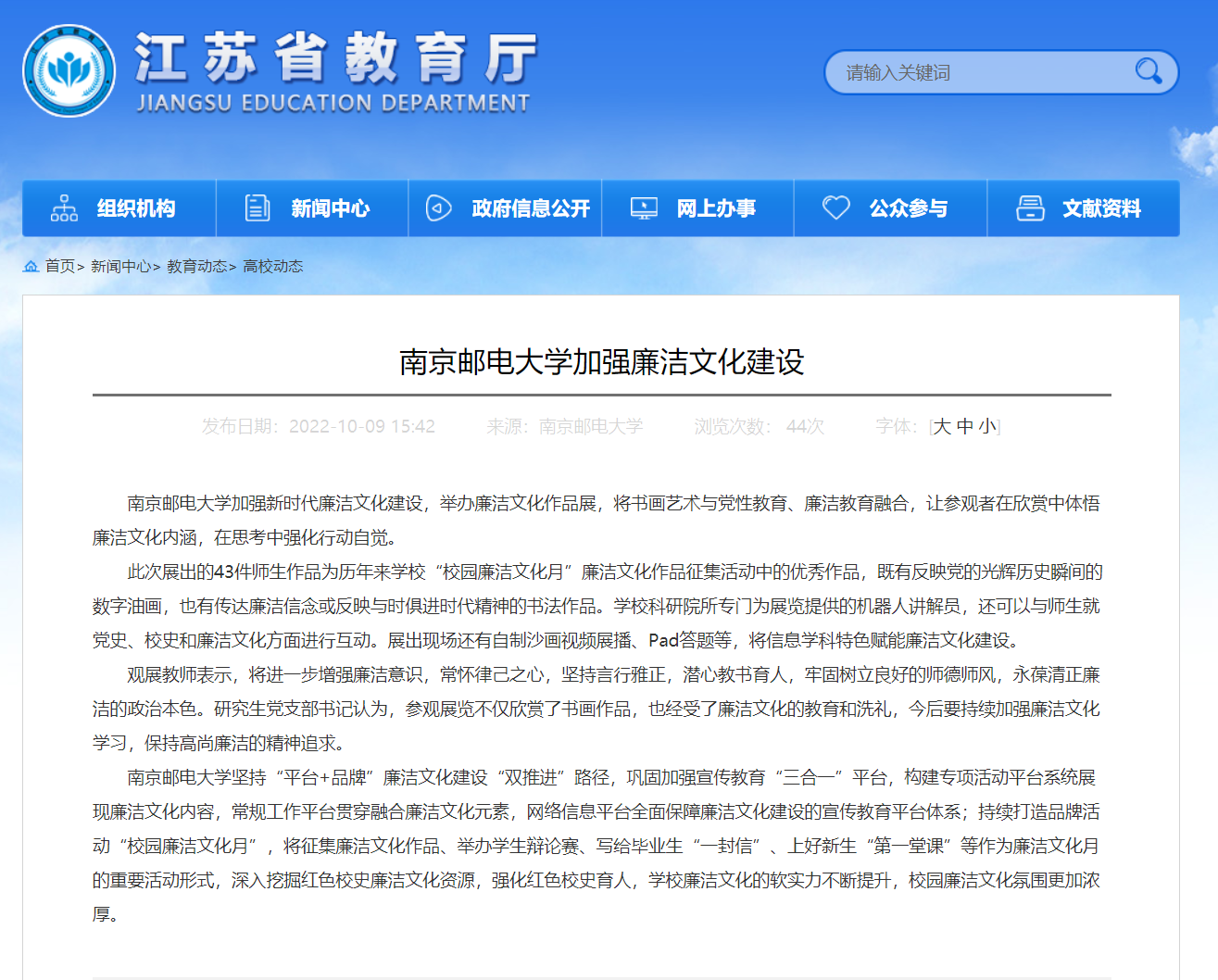The image size is (1218, 980).
Task: Open the 新闻中心 navigation menu
Action: click(330, 208)
